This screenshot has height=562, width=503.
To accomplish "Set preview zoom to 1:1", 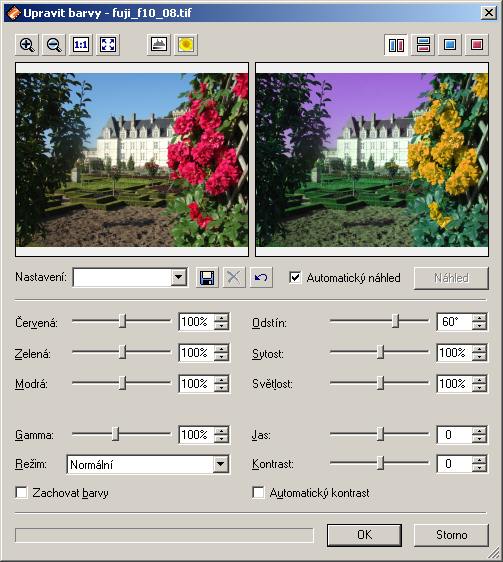I will [81, 45].
